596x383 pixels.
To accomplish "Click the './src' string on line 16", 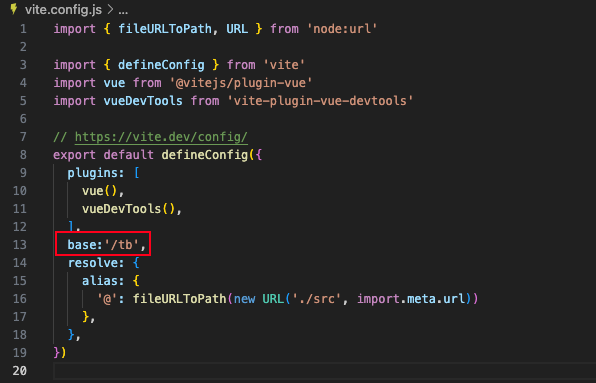I will (x=316, y=299).
